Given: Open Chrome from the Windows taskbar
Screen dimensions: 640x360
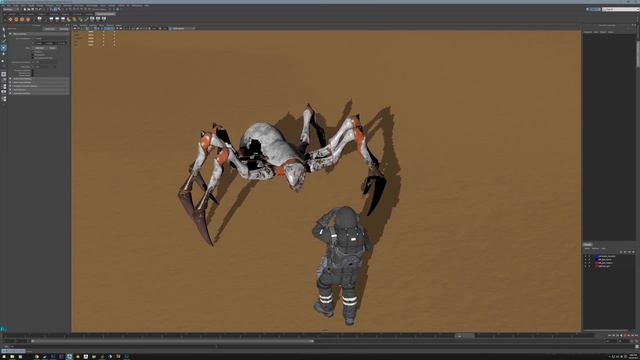Looking at the screenshot, I should pos(37,357).
